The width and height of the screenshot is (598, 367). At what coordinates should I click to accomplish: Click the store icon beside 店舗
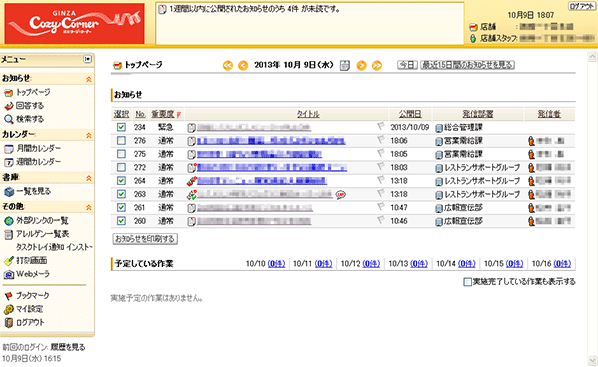coord(473,27)
